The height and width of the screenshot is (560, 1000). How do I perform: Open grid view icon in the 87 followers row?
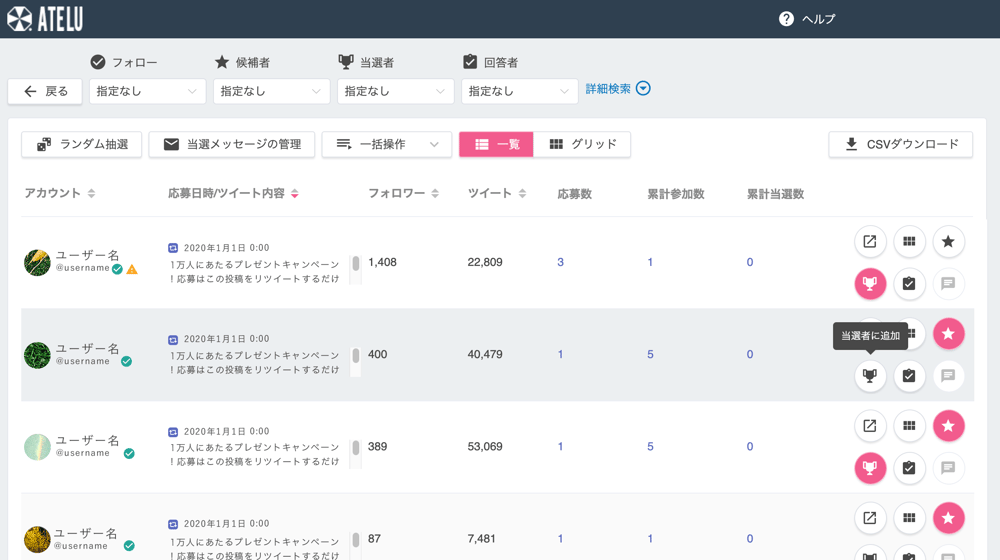909,518
